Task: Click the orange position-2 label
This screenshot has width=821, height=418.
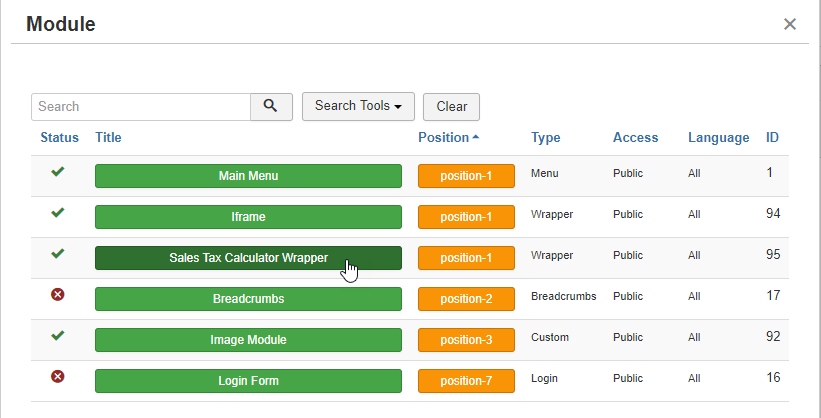Action: 466,299
